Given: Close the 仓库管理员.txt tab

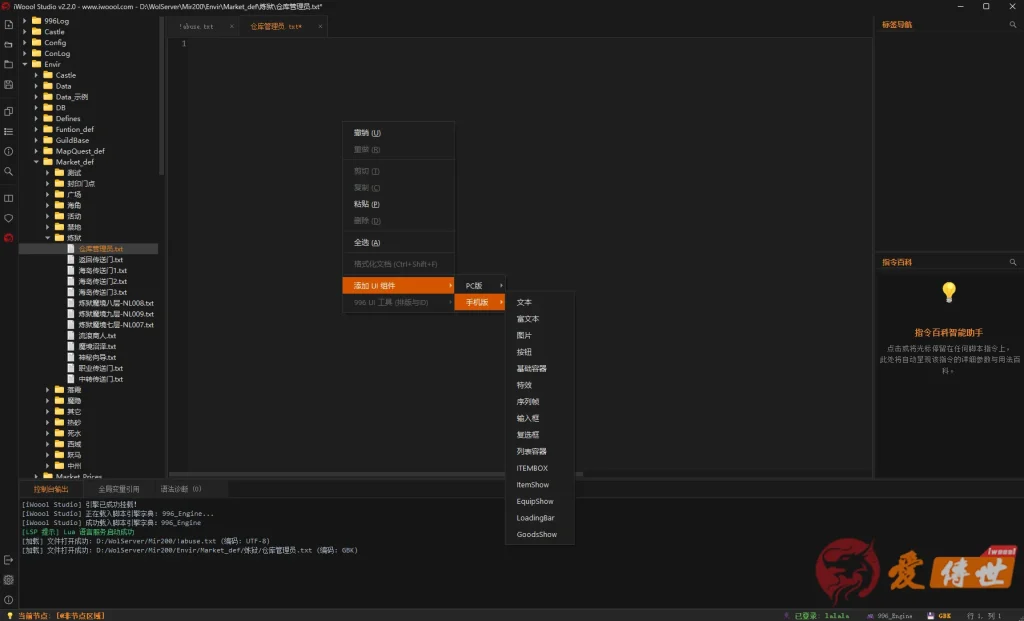Looking at the screenshot, I should point(320,27).
